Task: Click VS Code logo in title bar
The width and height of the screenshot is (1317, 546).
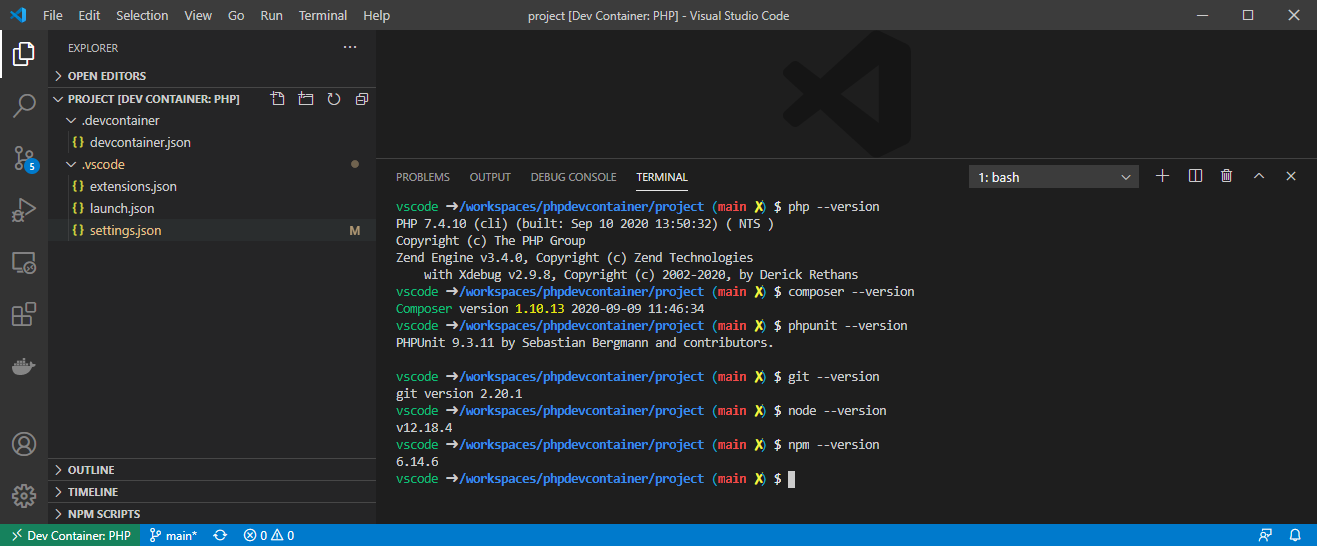Action: tap(18, 15)
